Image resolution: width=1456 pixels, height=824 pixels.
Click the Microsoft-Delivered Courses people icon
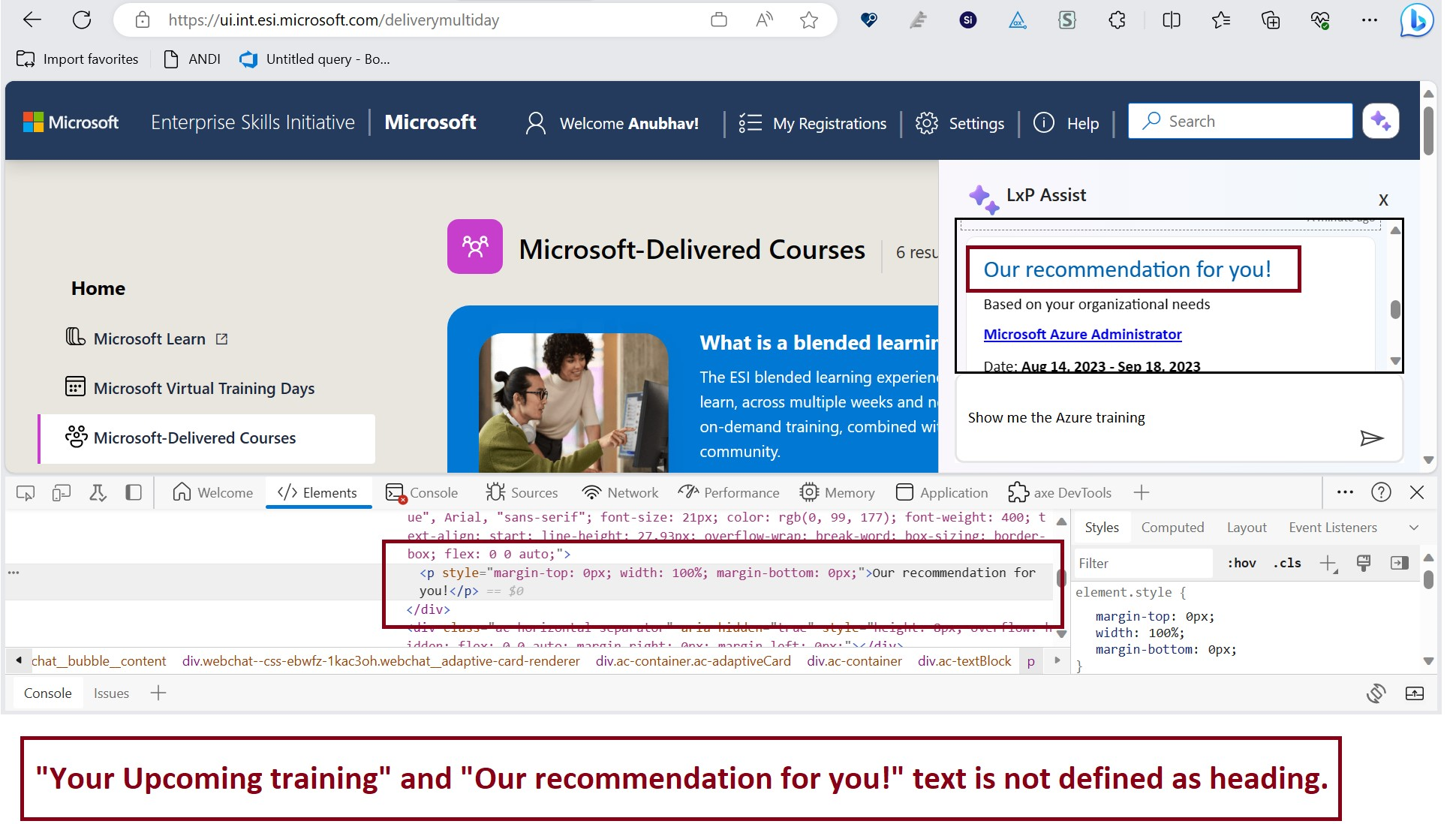75,437
